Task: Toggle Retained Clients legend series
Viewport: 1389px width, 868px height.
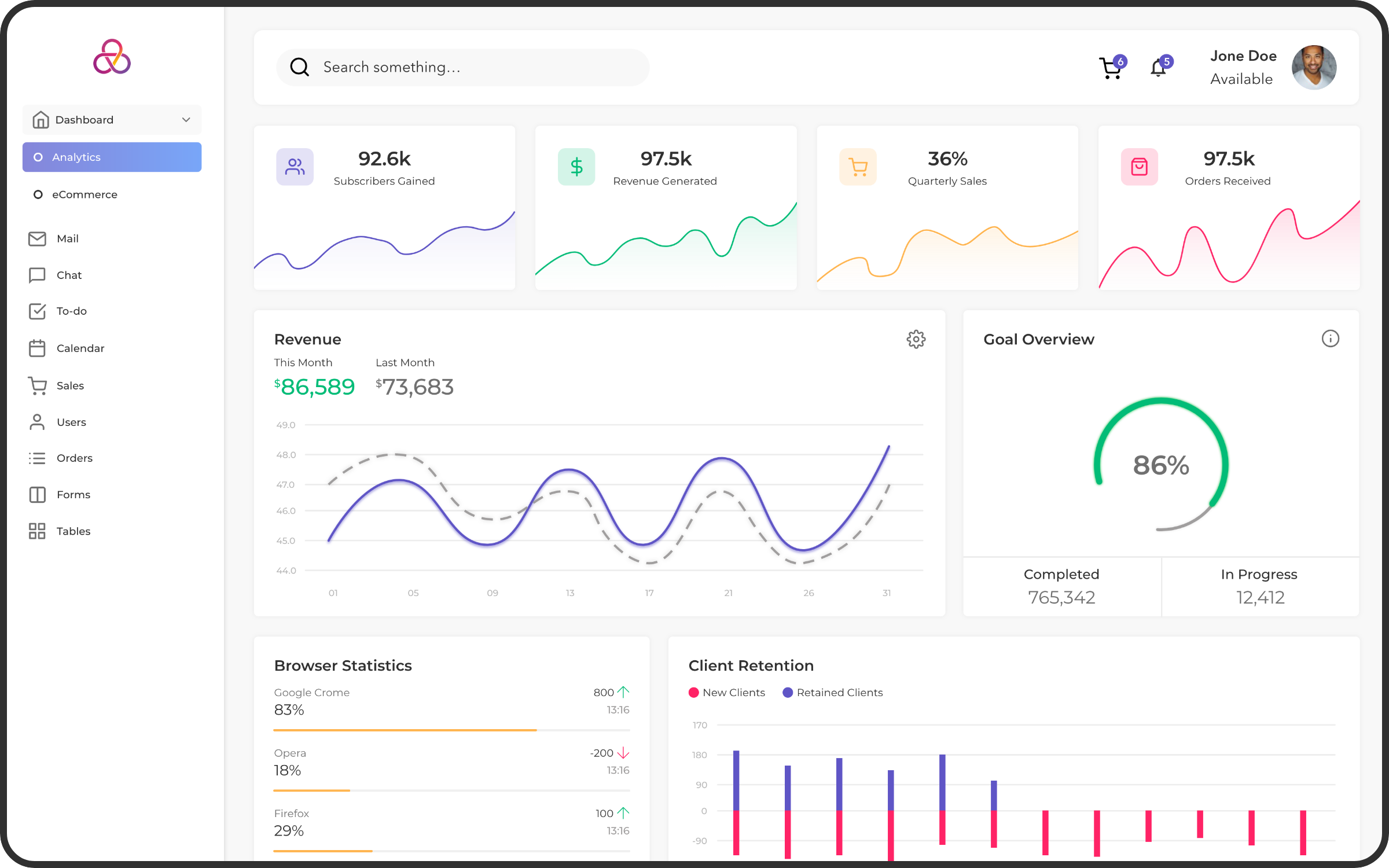Action: [832, 693]
